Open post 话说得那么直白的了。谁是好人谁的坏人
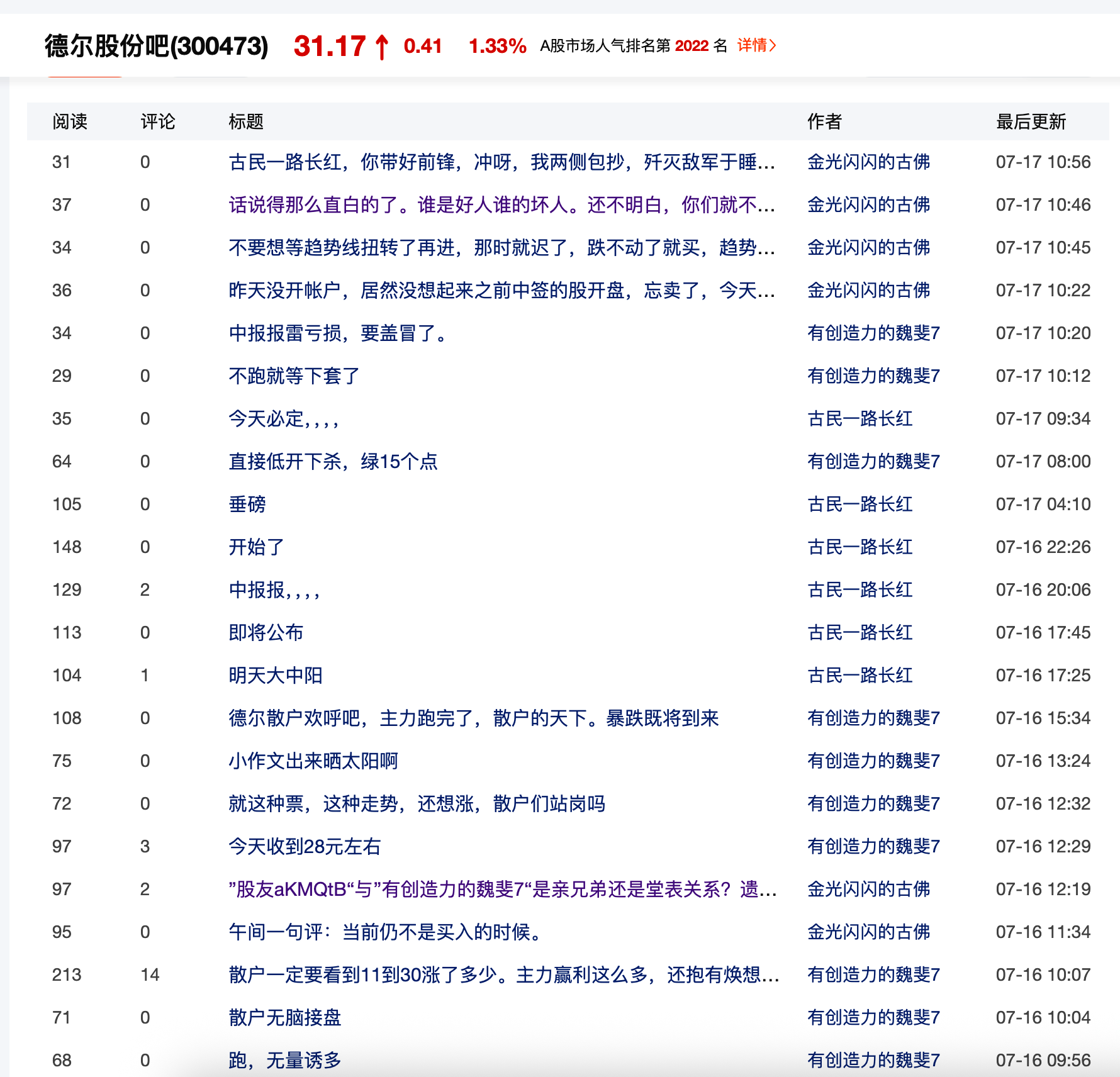Viewport: 1120px width, 1077px height. (x=501, y=205)
